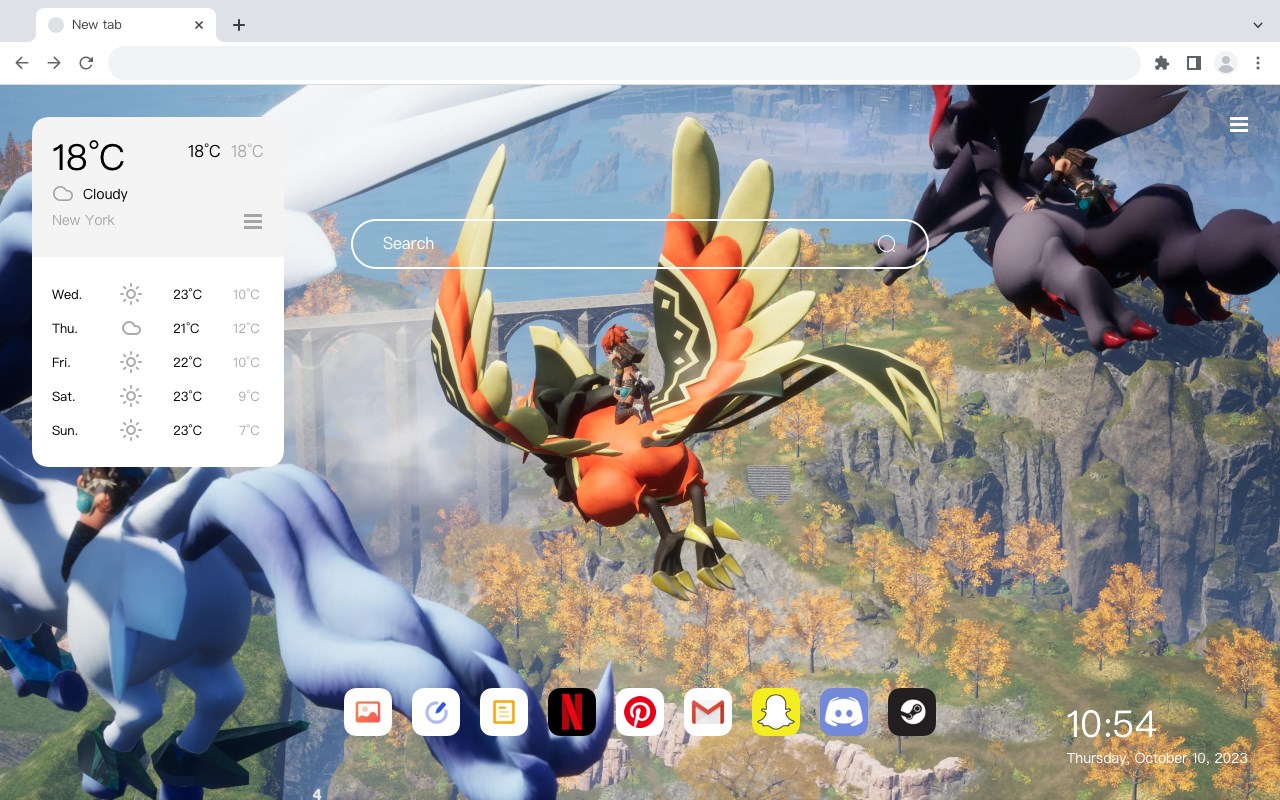
Task: Click Thursday's cloudy forecast icon
Action: [131, 328]
